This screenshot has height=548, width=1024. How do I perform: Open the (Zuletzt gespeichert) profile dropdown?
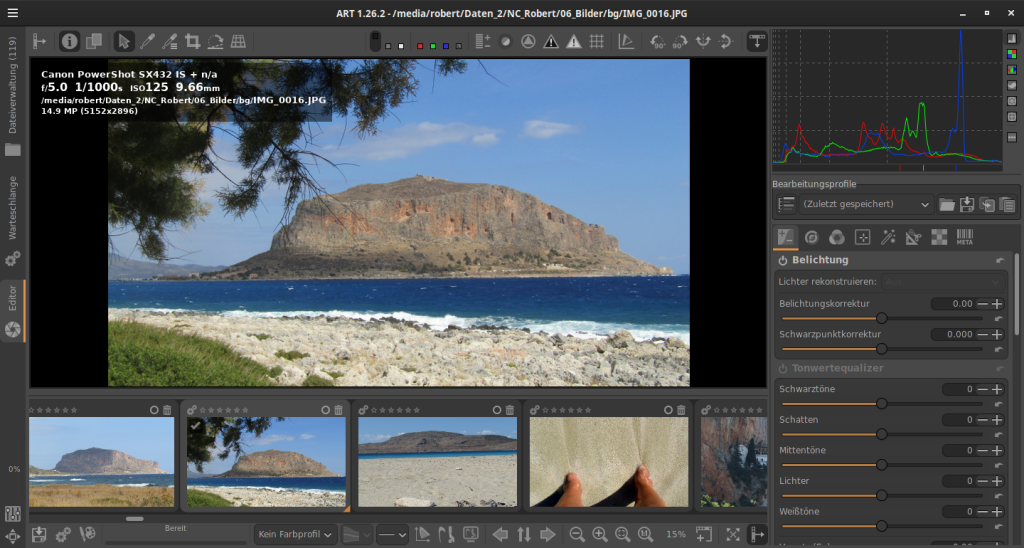(x=866, y=204)
